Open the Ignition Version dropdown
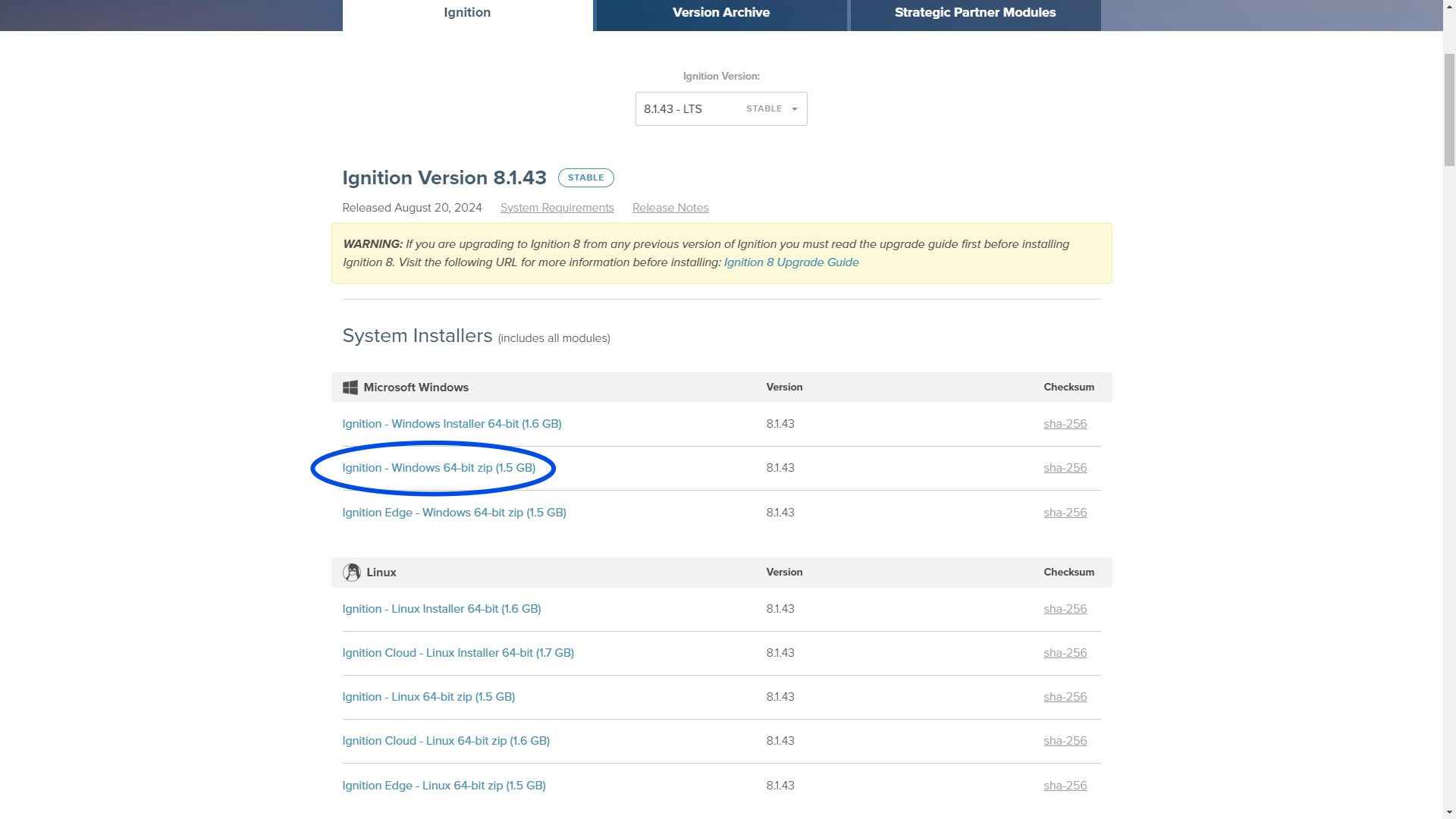 click(720, 109)
